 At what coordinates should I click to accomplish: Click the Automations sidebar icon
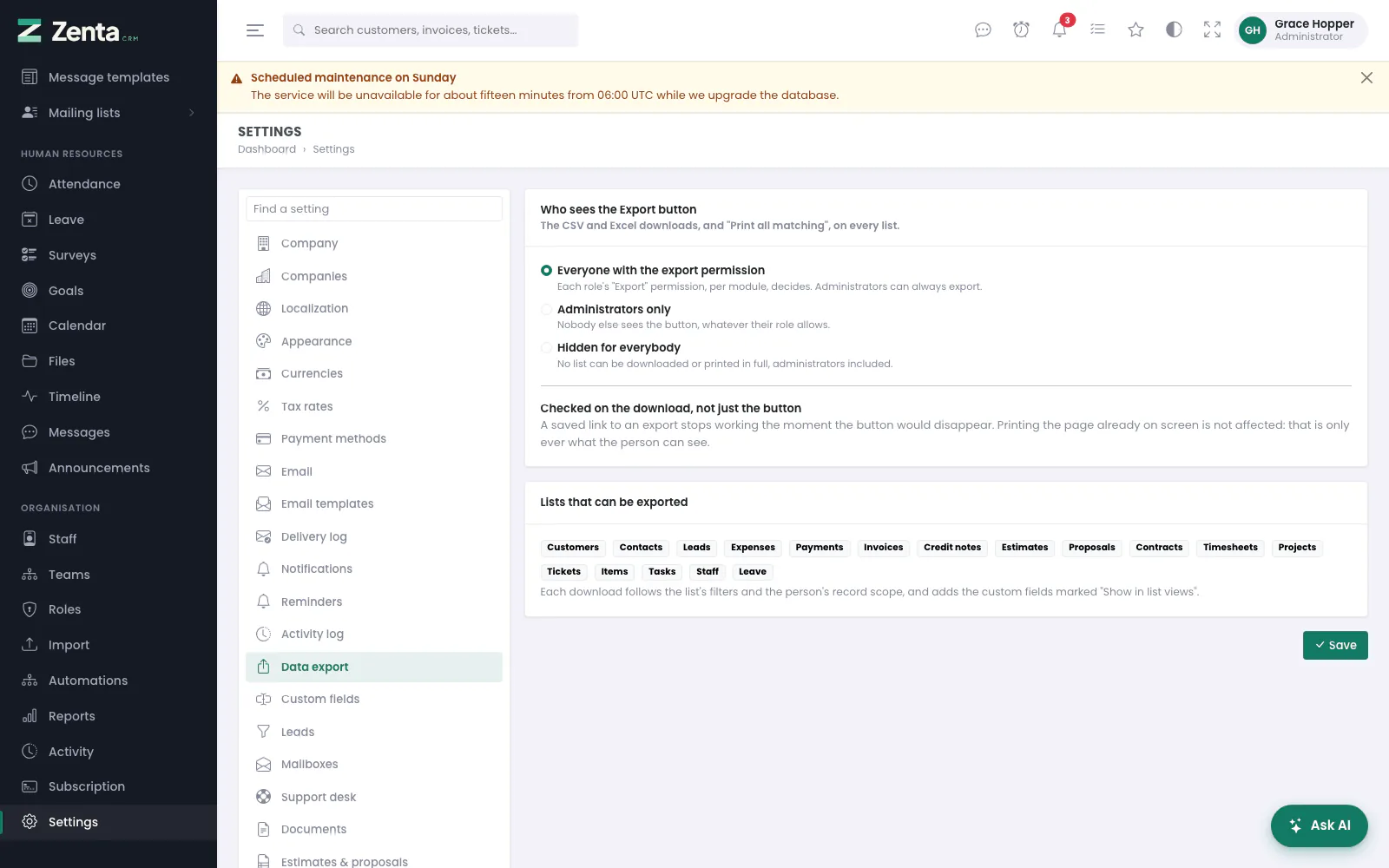point(30,681)
